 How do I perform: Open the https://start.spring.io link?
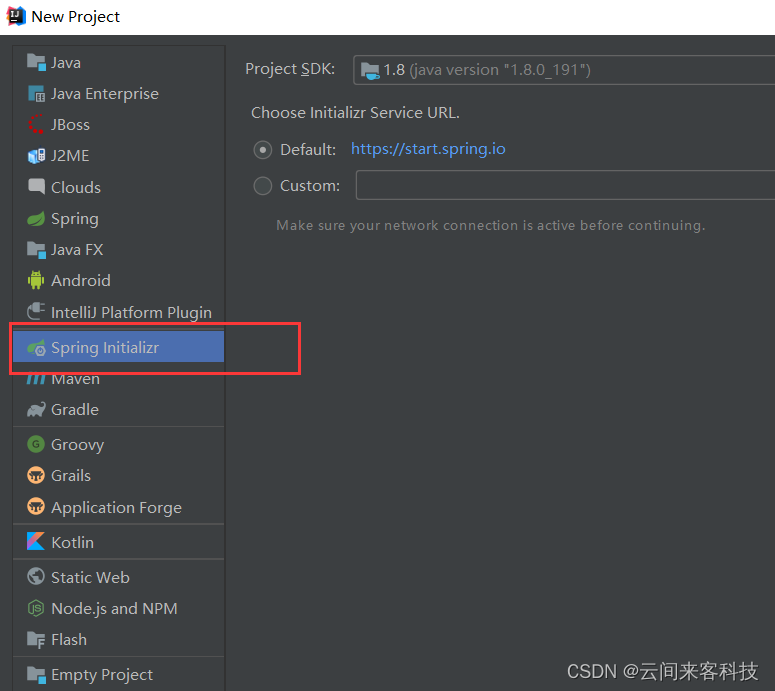428,149
